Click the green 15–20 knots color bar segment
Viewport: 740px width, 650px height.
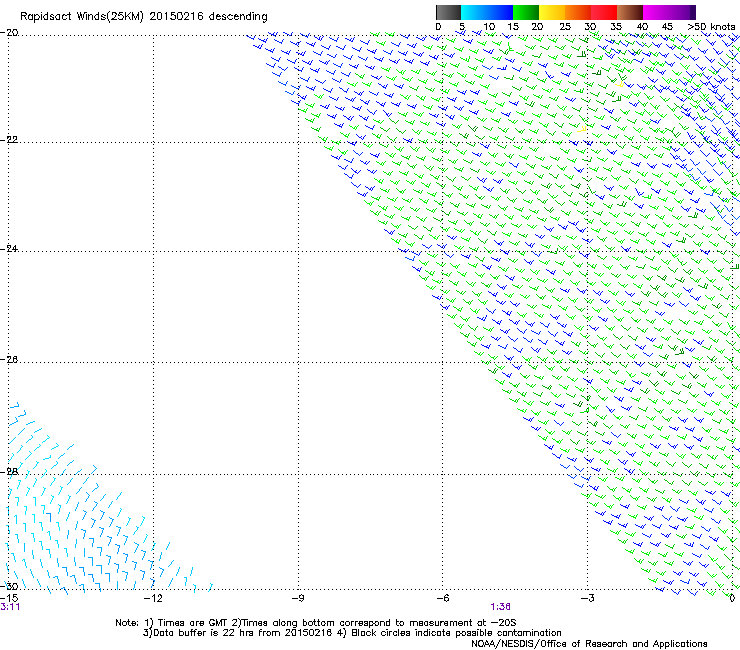point(526,12)
